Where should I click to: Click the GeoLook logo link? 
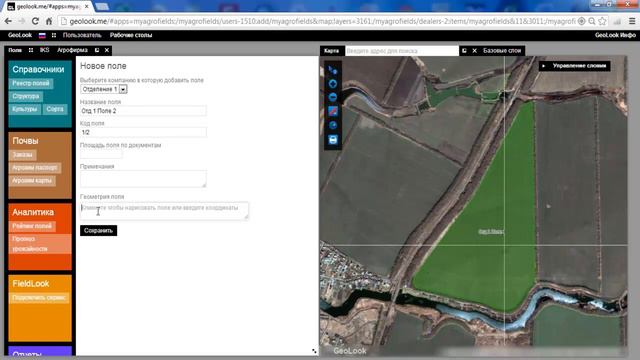coord(20,36)
